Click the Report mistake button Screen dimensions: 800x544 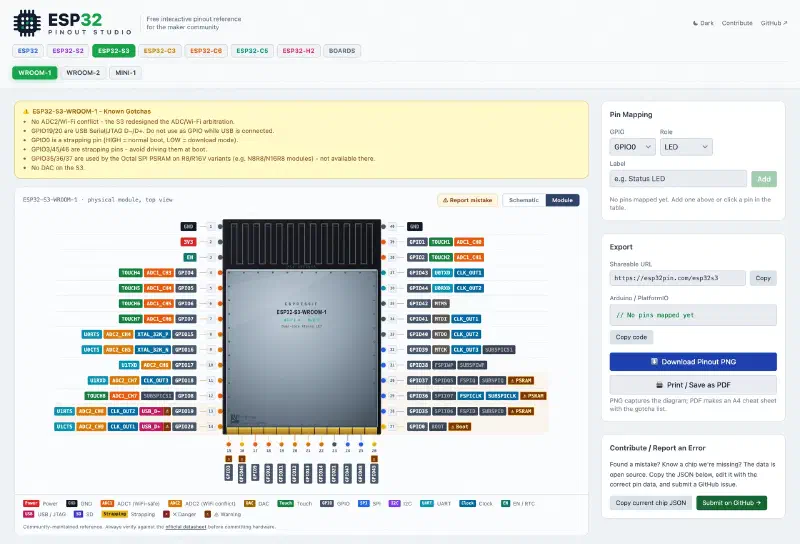(467, 200)
